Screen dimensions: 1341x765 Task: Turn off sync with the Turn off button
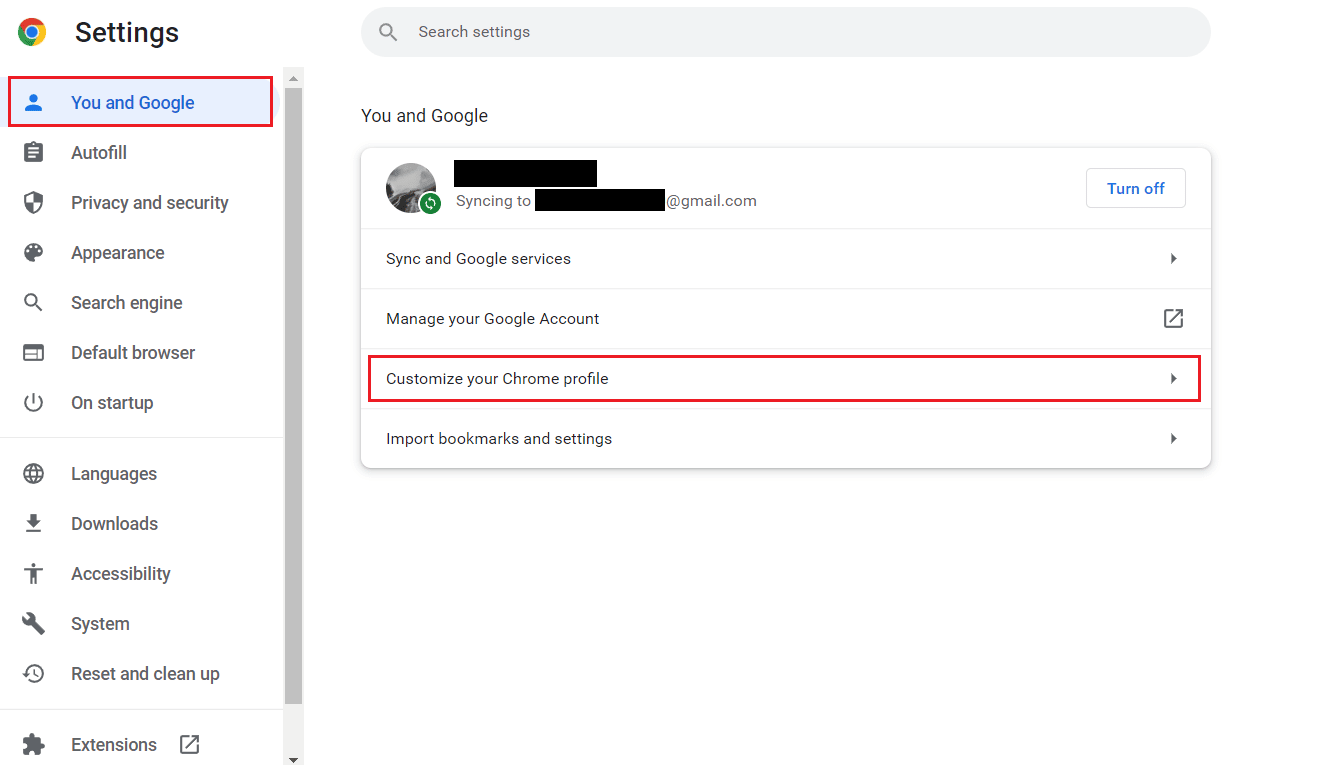point(1136,188)
